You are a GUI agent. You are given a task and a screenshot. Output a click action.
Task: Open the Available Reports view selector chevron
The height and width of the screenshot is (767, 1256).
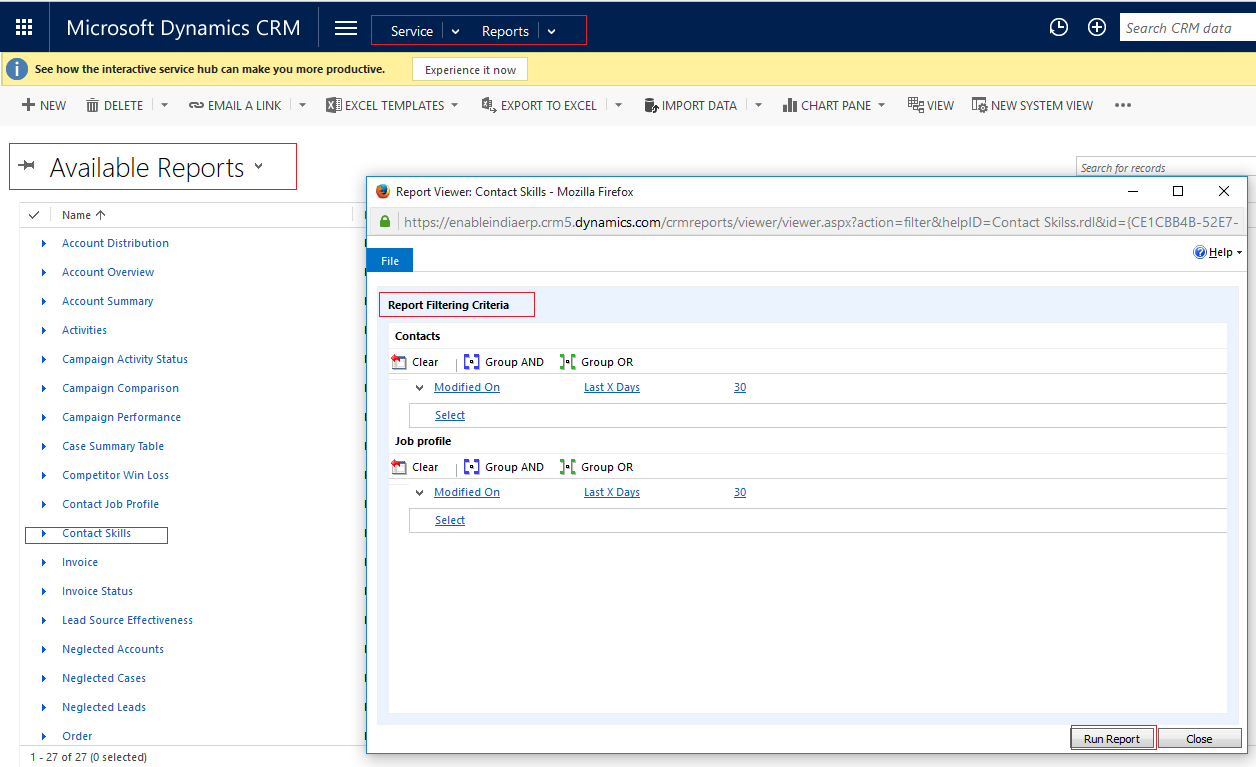click(x=258, y=166)
